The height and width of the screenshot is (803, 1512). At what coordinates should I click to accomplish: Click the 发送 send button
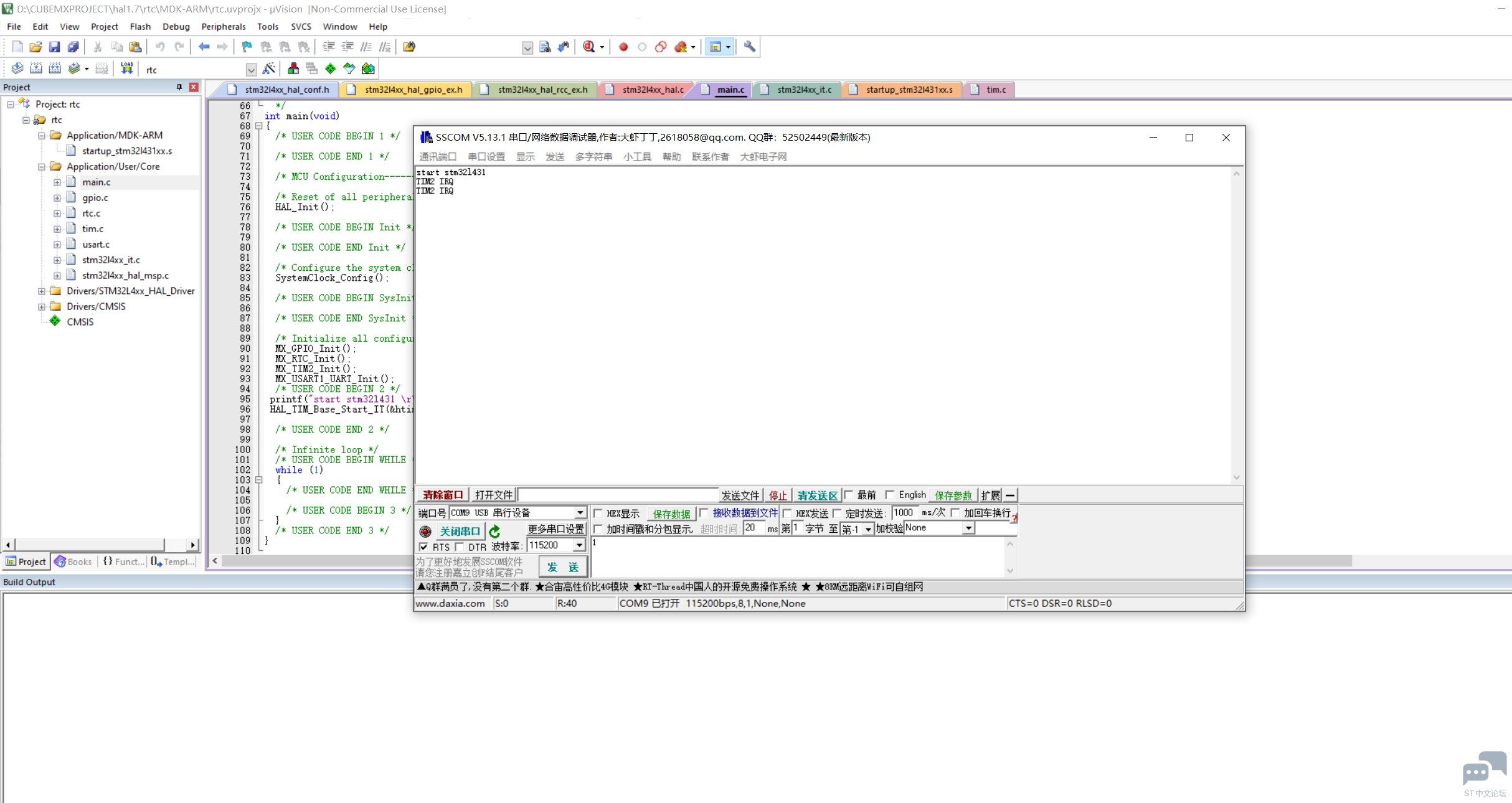(x=563, y=566)
